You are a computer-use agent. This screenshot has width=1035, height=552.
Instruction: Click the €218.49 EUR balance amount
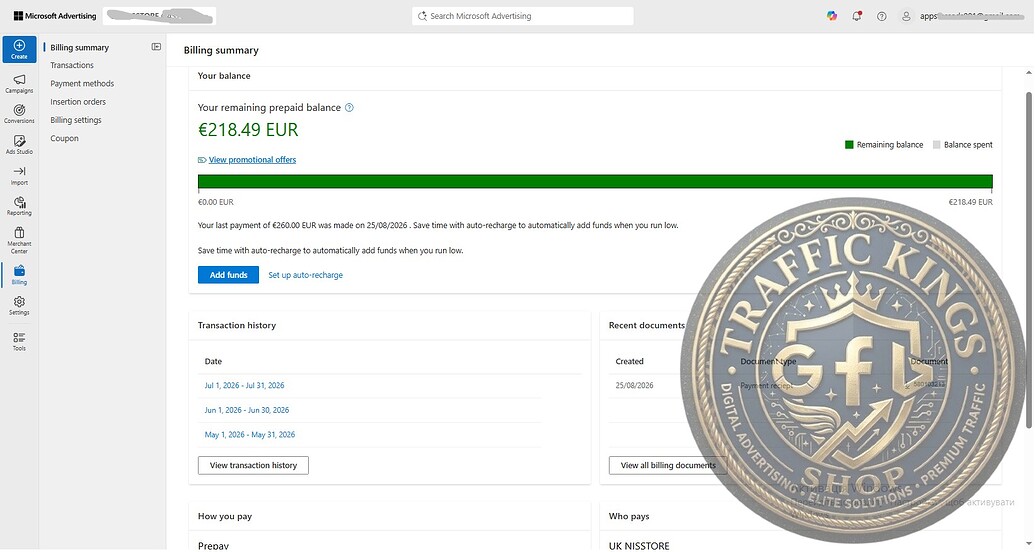pos(248,129)
